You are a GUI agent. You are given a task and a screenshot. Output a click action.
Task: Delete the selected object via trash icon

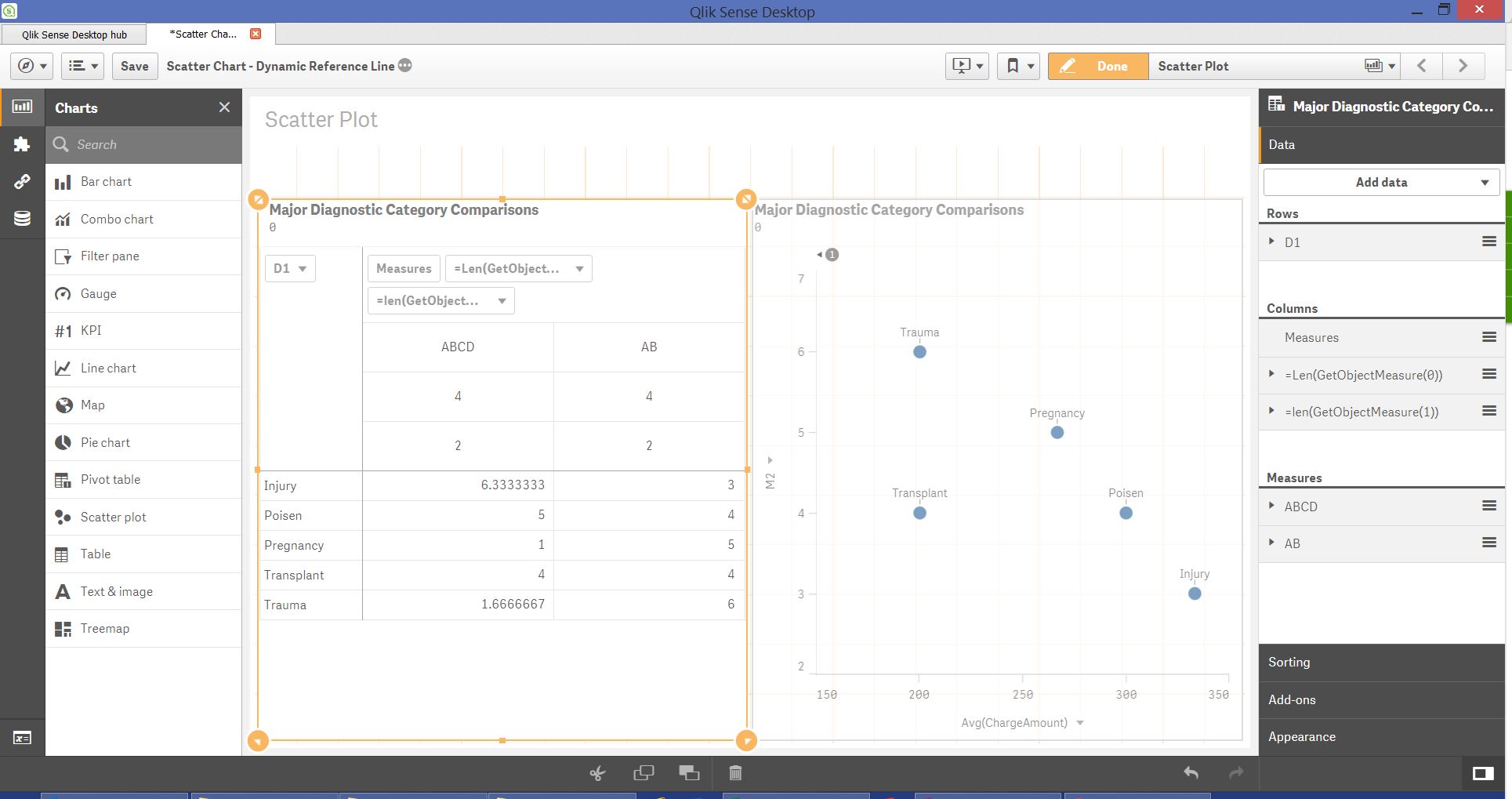pyautogui.click(x=735, y=772)
